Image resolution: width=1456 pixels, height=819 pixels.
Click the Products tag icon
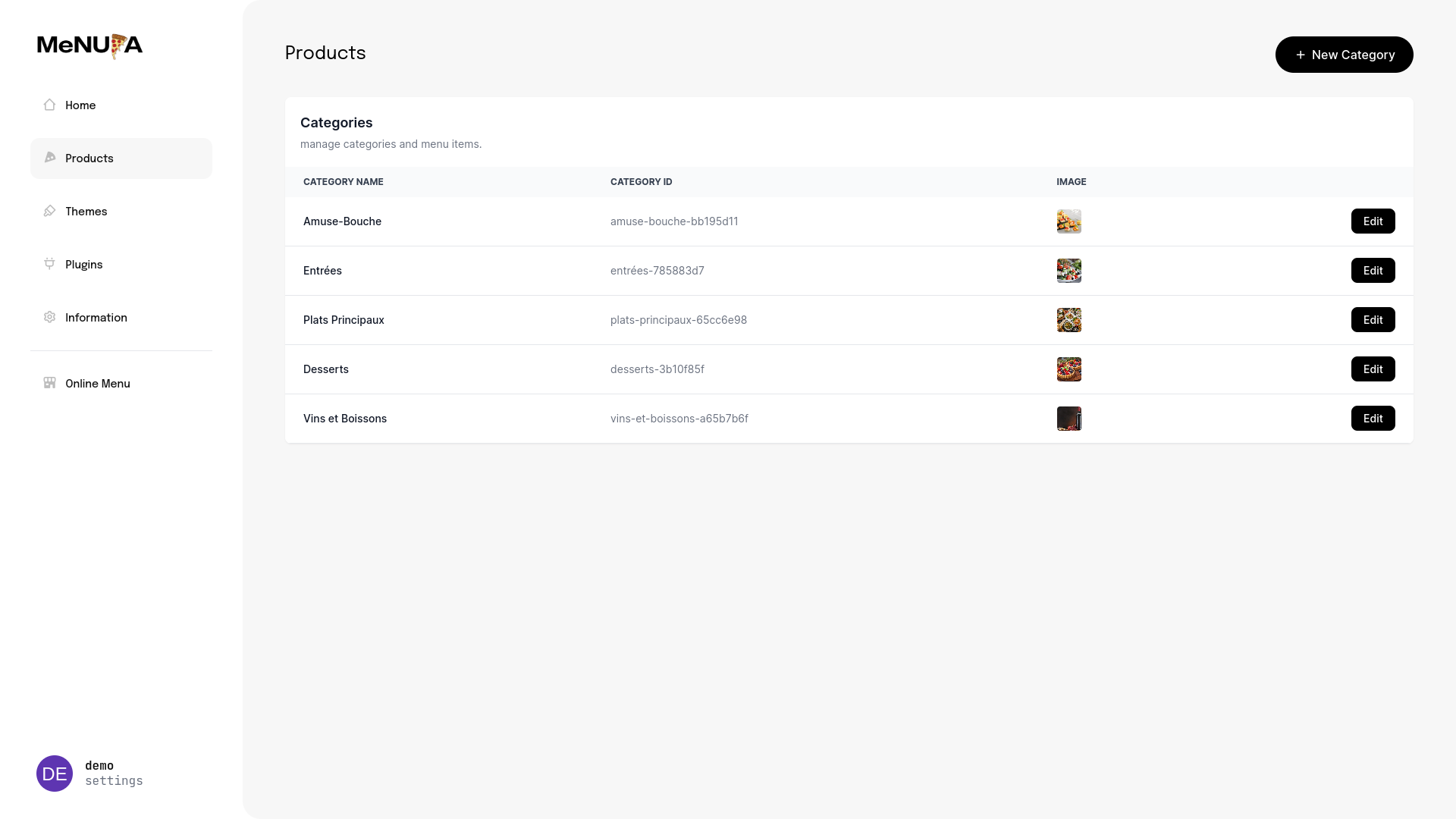(x=49, y=158)
